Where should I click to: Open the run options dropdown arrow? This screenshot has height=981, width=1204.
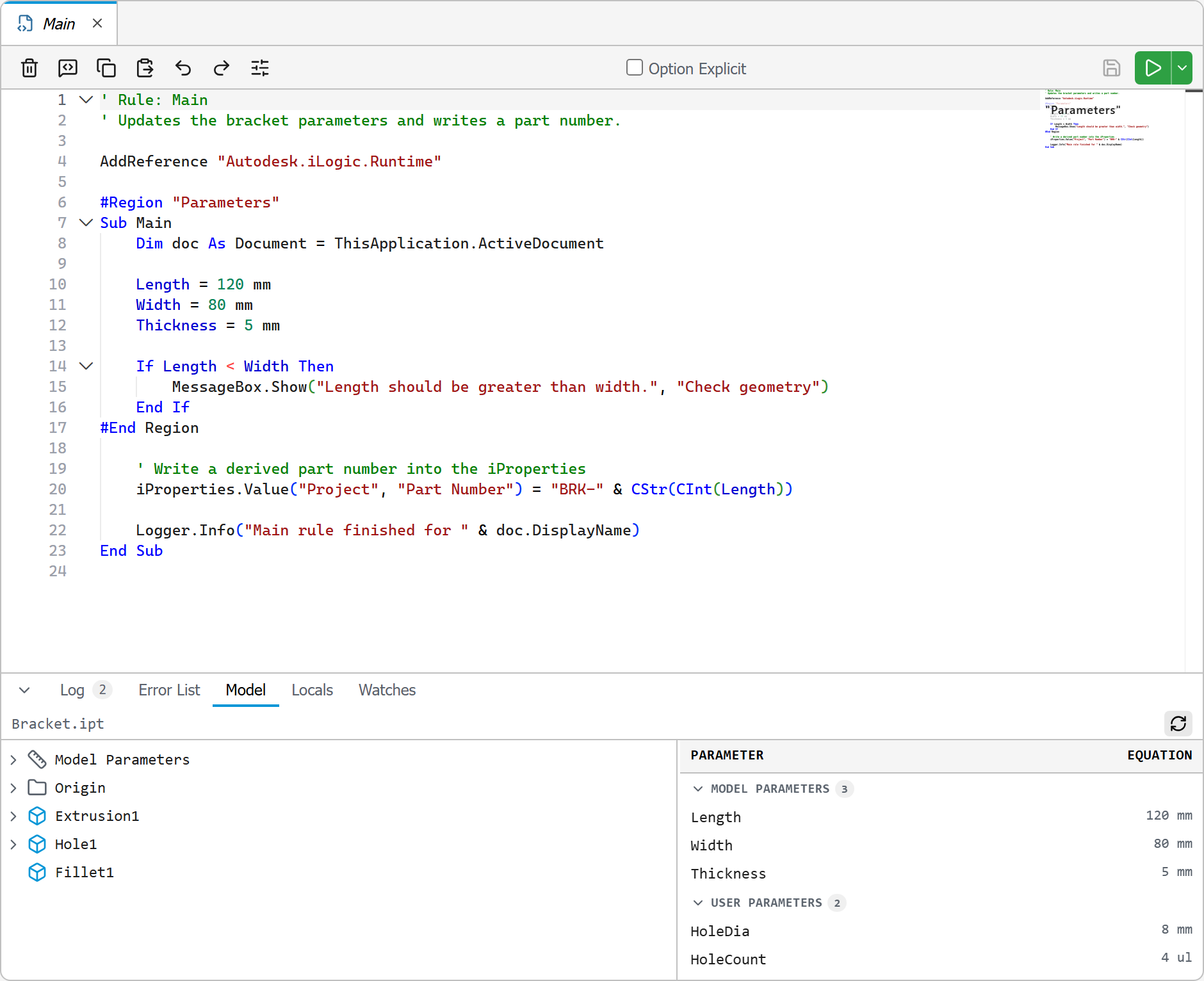1182,68
